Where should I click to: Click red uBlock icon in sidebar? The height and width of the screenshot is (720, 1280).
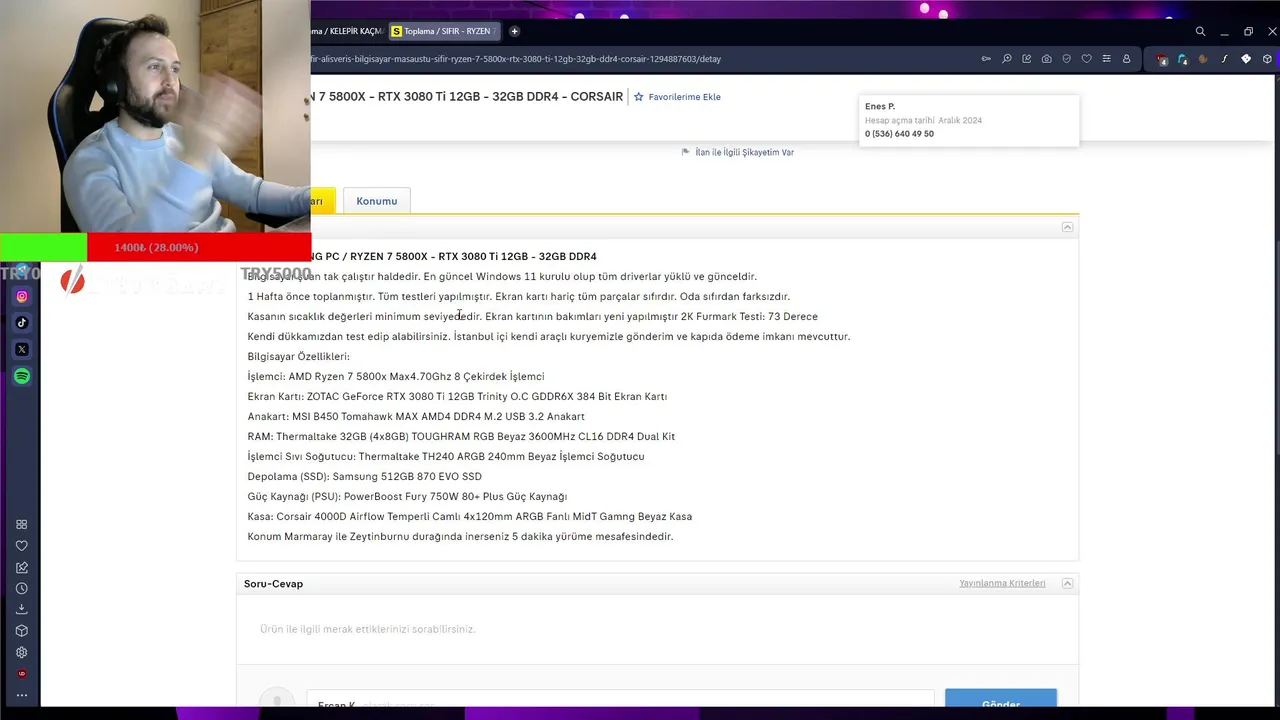[22, 674]
